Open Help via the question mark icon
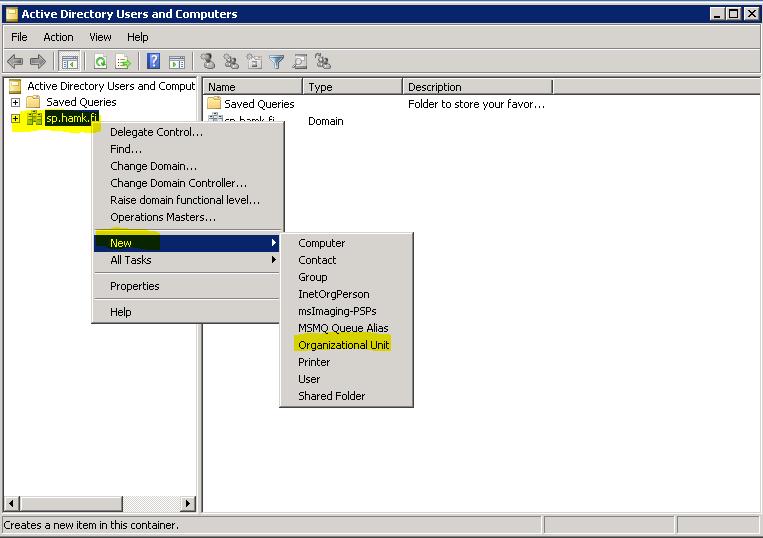Screen dimensions: 763x538 [153, 61]
